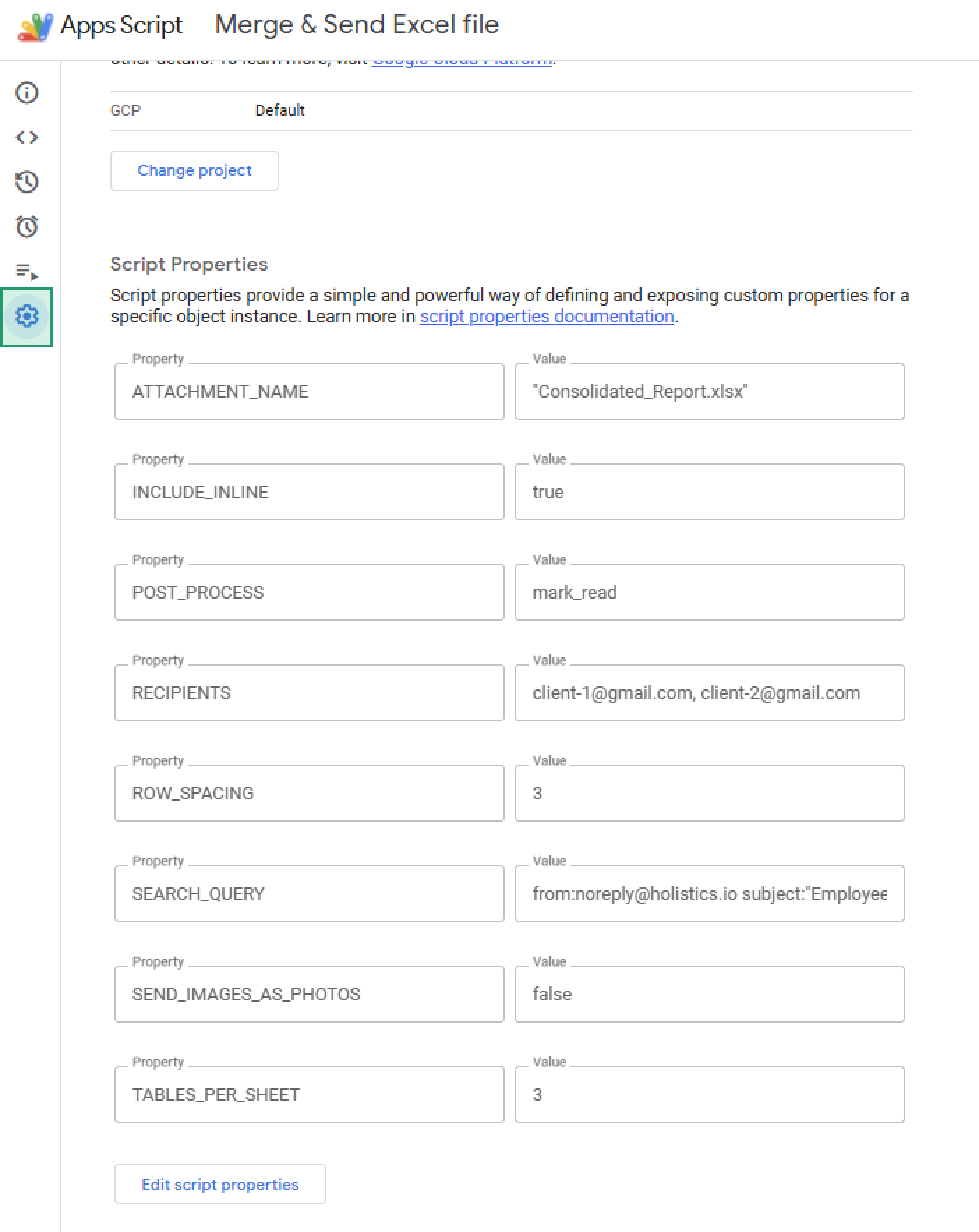This screenshot has width=979, height=1232.
Task: Click the TABLES_PER_SHEET value field
Action: pos(709,1095)
